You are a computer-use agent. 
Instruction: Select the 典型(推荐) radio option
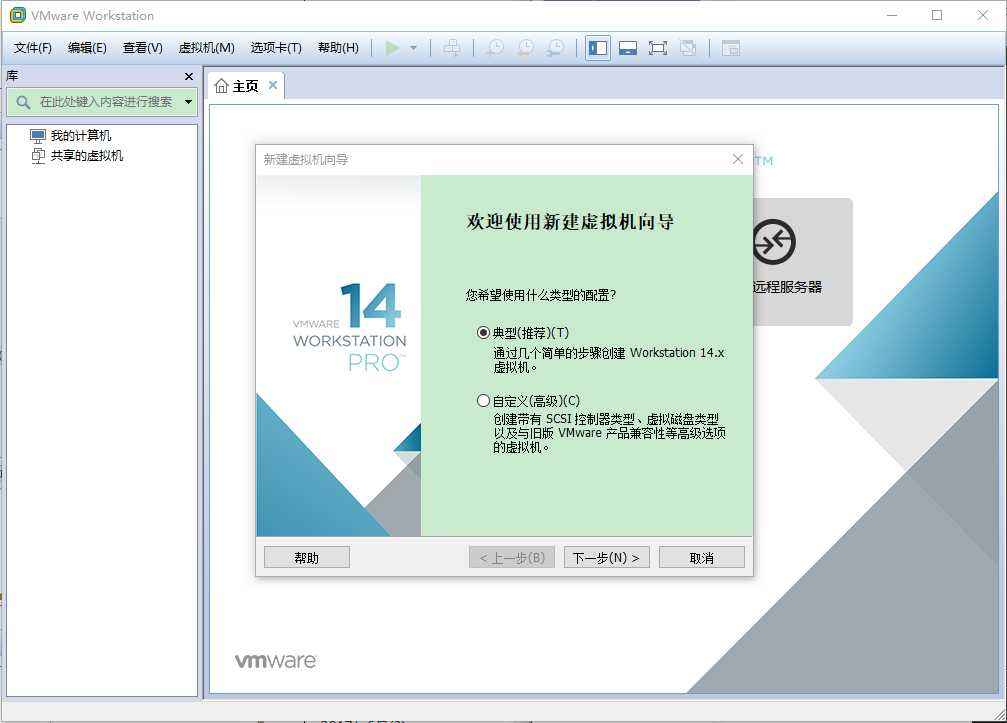point(483,333)
